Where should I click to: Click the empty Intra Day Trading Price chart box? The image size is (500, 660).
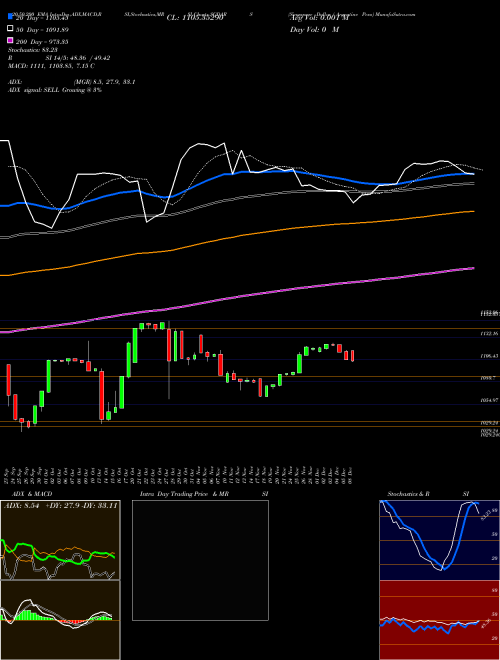pos(200,560)
